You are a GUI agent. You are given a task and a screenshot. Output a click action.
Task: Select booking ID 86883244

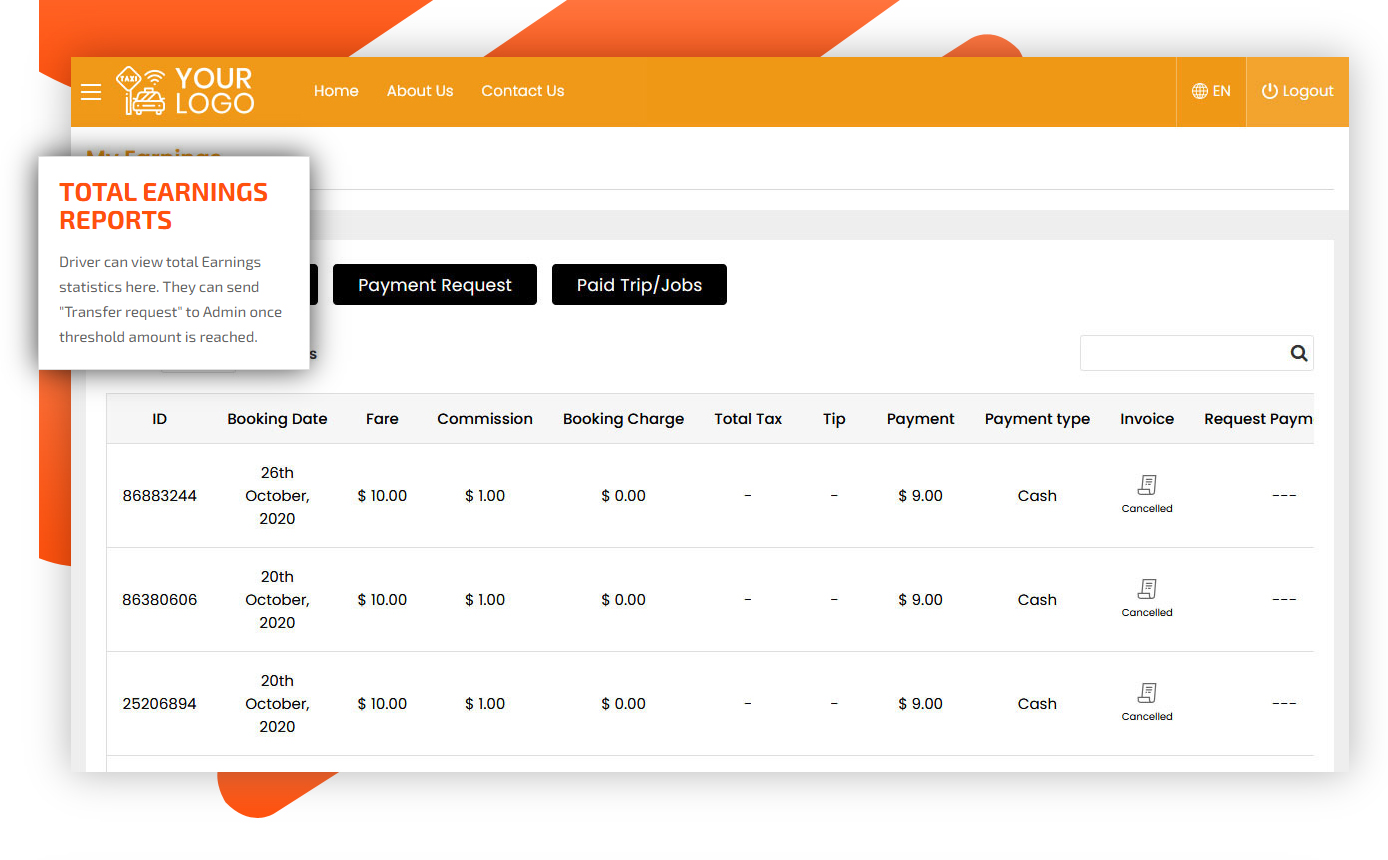pyautogui.click(x=160, y=496)
